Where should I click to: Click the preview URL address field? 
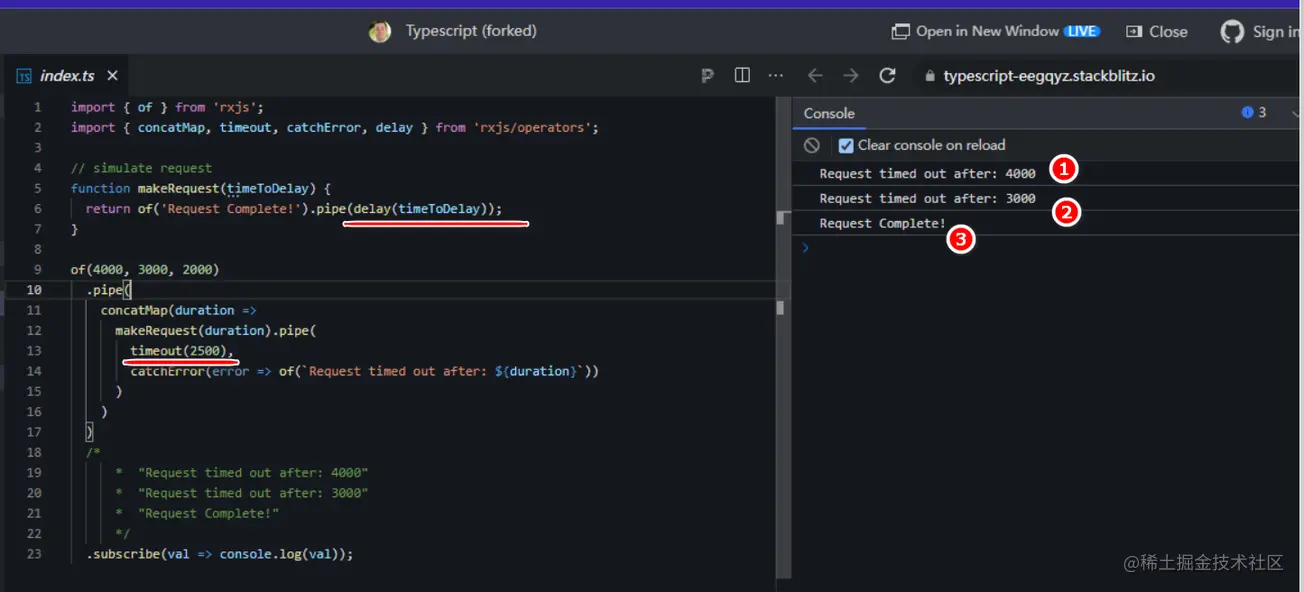tap(1048, 76)
